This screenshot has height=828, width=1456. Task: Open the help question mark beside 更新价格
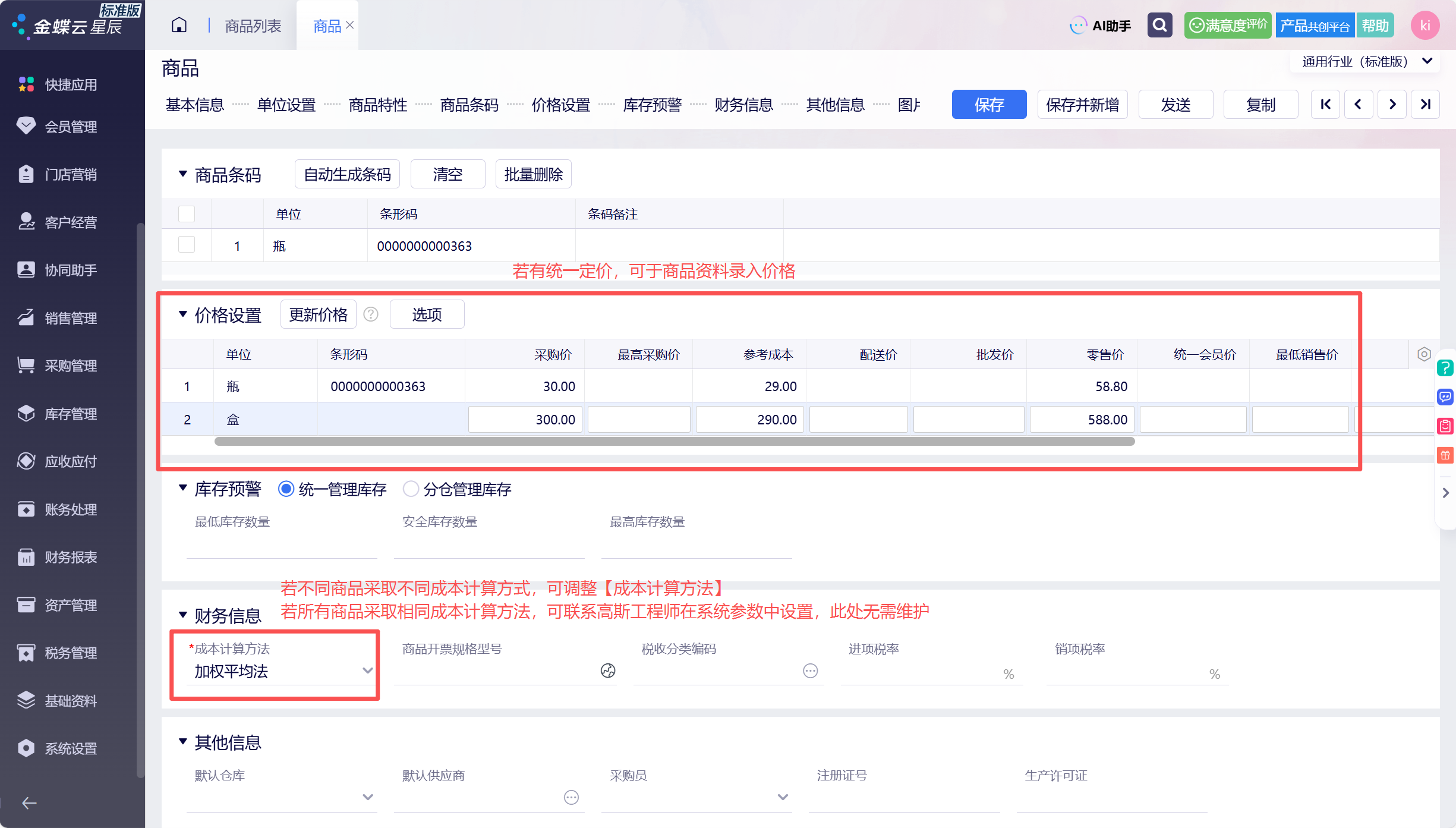pos(371,314)
